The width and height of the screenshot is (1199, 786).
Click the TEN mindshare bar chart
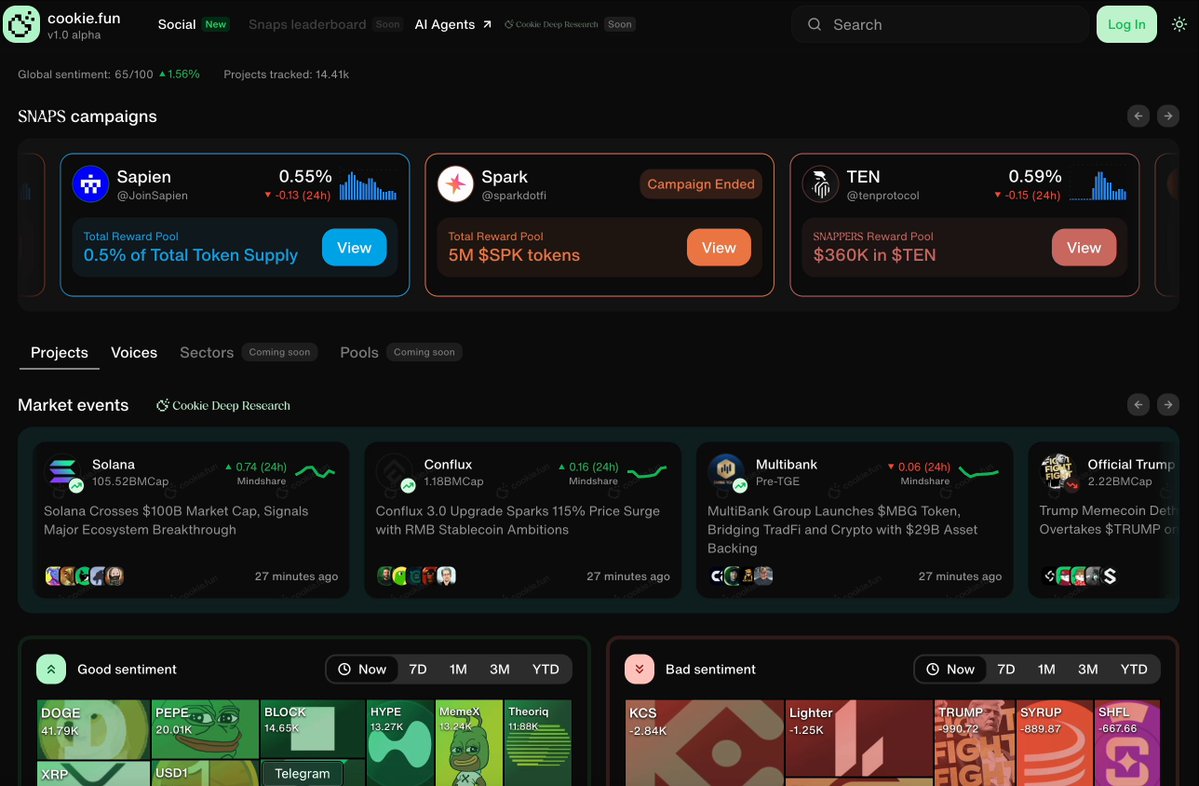[x=1098, y=186]
